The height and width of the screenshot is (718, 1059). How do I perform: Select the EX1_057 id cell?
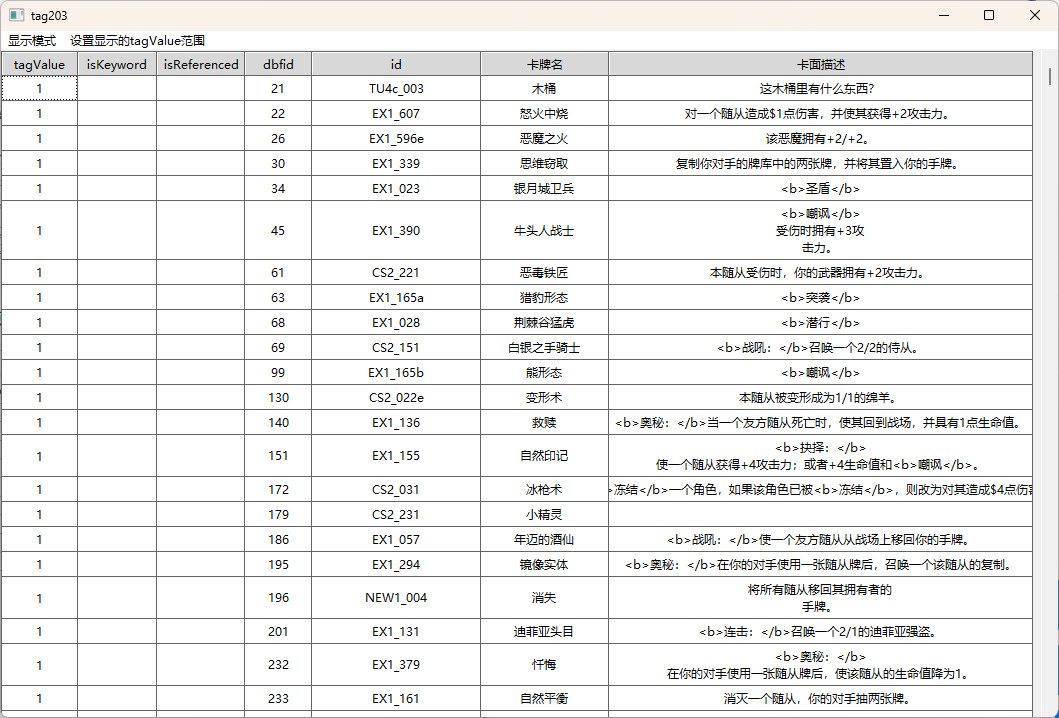click(x=396, y=539)
